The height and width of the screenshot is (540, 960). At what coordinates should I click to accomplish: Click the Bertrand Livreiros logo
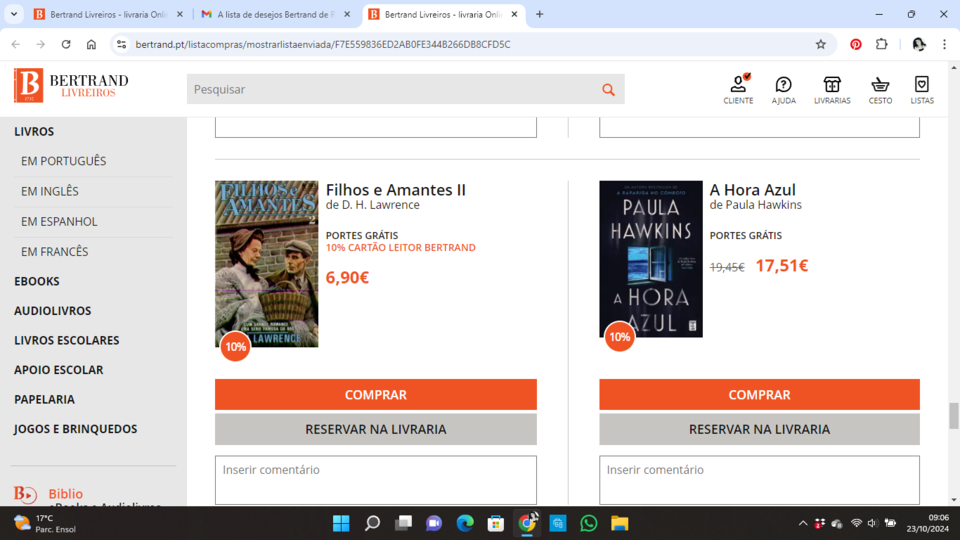click(71, 86)
